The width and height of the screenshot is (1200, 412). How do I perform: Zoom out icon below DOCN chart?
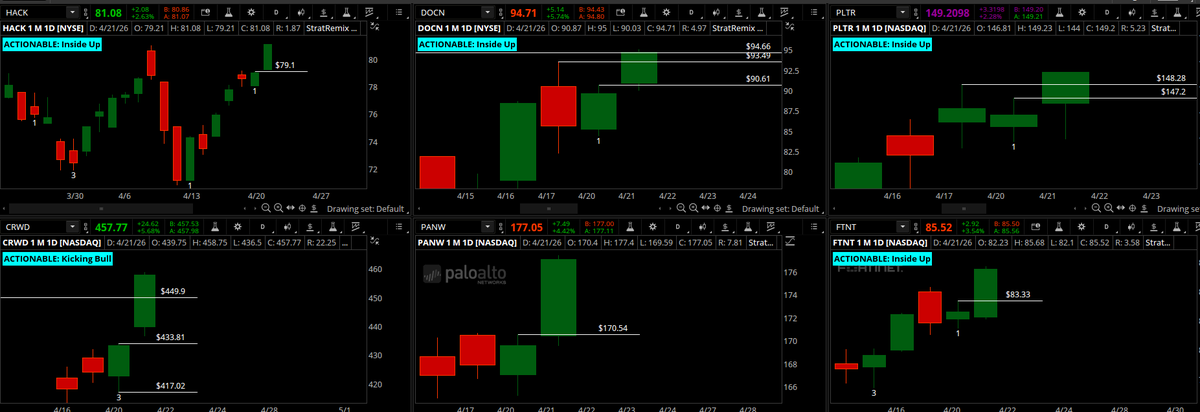681,208
